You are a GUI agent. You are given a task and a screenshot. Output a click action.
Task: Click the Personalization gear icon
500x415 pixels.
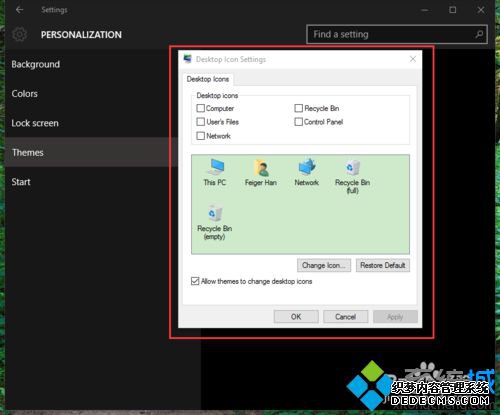click(x=19, y=34)
